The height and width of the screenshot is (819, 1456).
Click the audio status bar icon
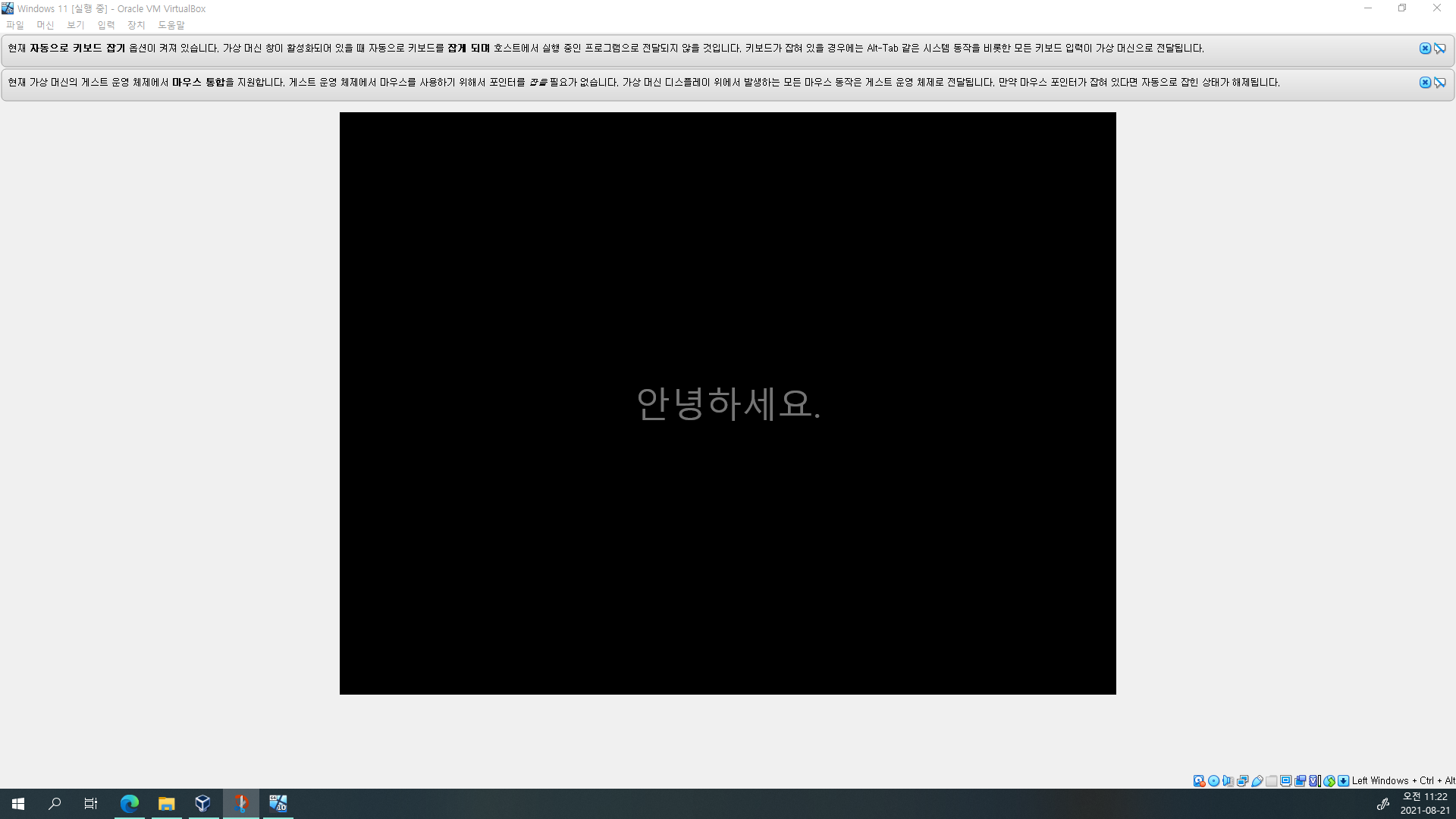coord(1228,781)
